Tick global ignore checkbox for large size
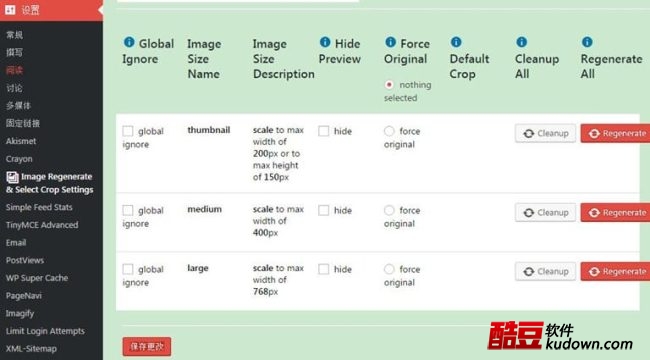The image size is (650, 360). click(x=128, y=269)
